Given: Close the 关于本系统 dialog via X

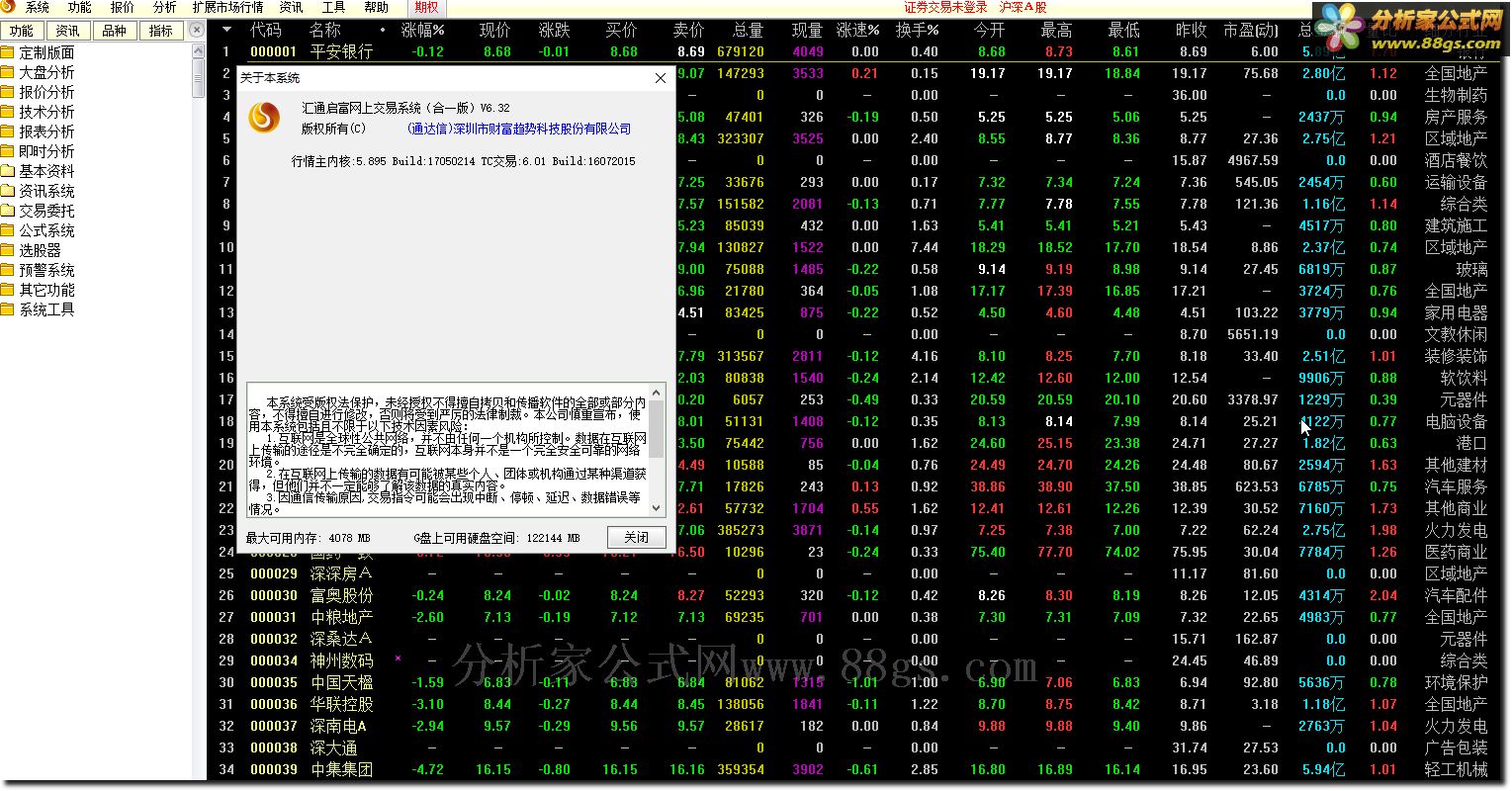Looking at the screenshot, I should point(661,78).
